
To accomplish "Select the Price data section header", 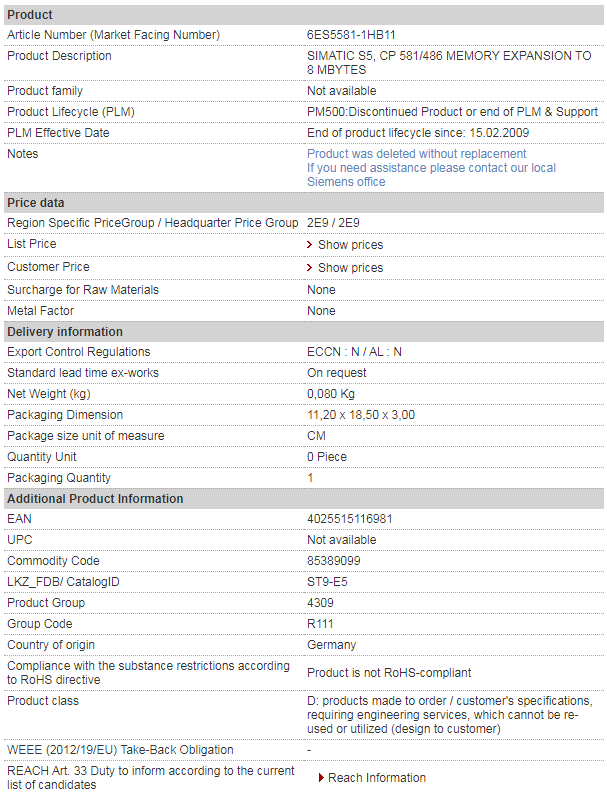I will [304, 203].
